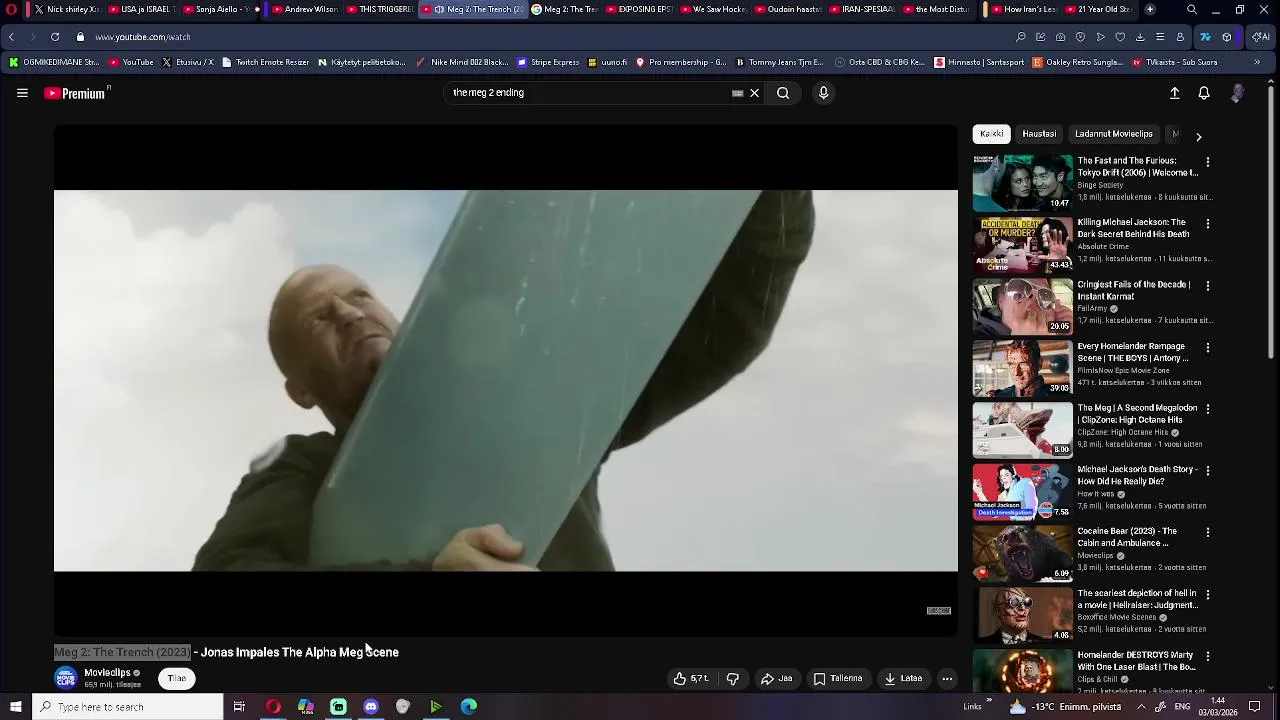Open options menu for Cringiest Fails video

(1208, 286)
